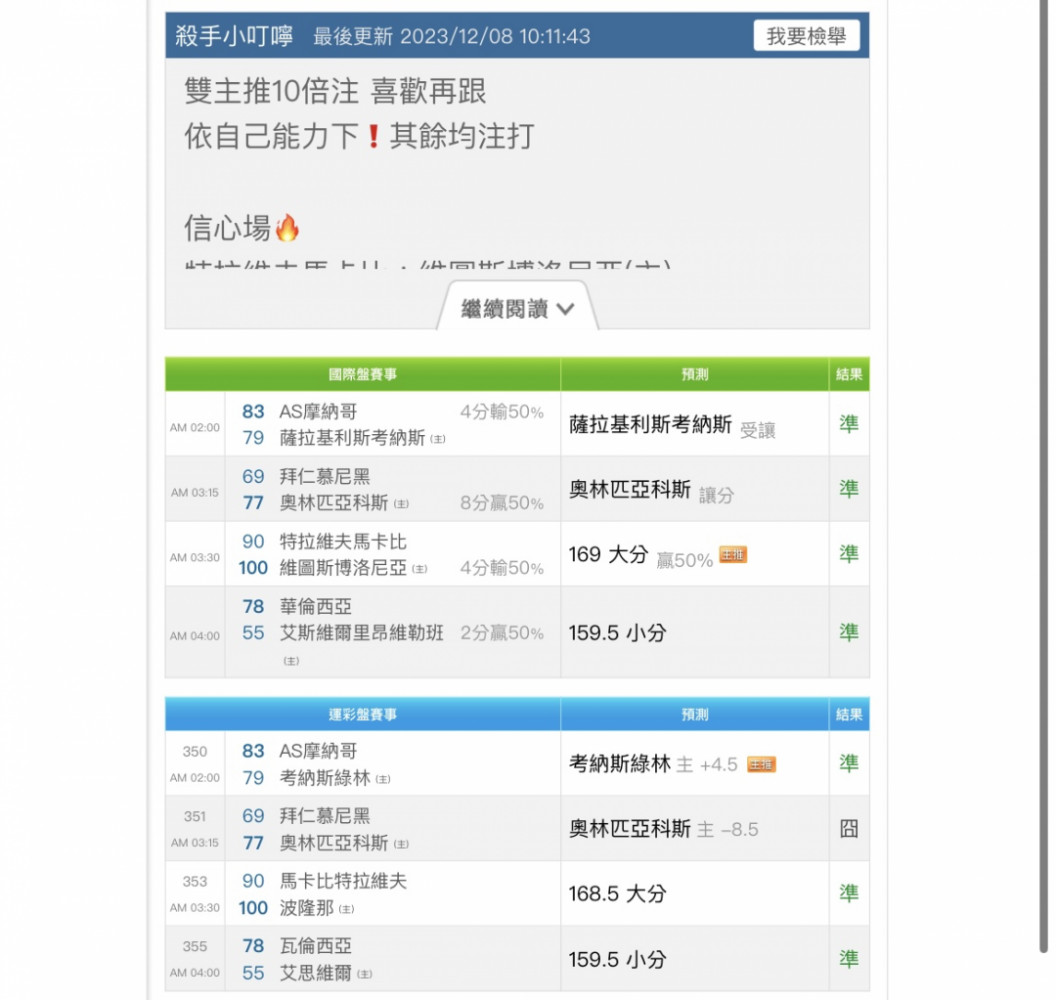This screenshot has width=1056, height=1000.
Task: Select home team 考納斯綠林 under match 350
Action: pyautogui.click(x=325, y=778)
